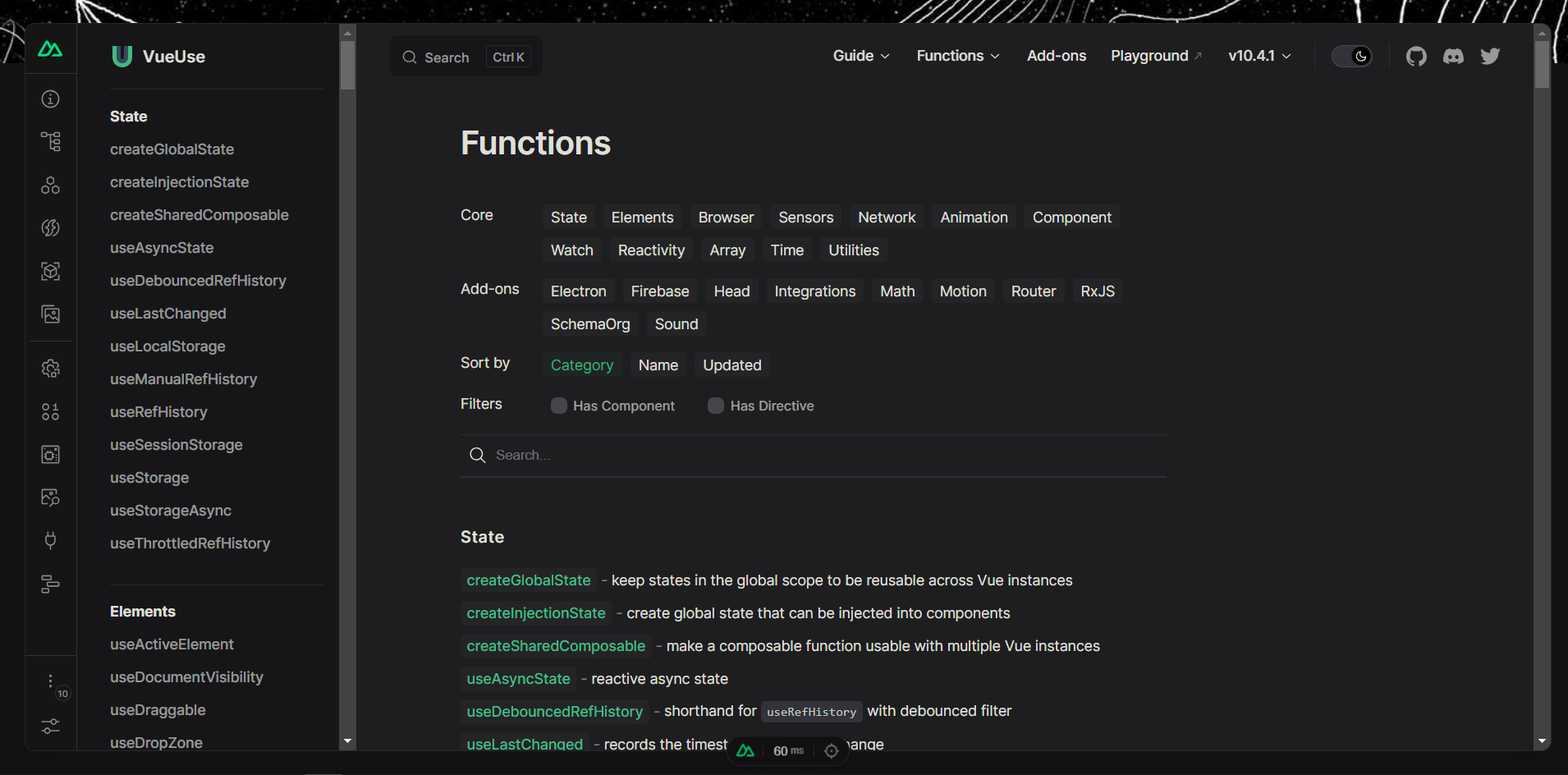Open the Discord icon in the header

tap(1453, 57)
